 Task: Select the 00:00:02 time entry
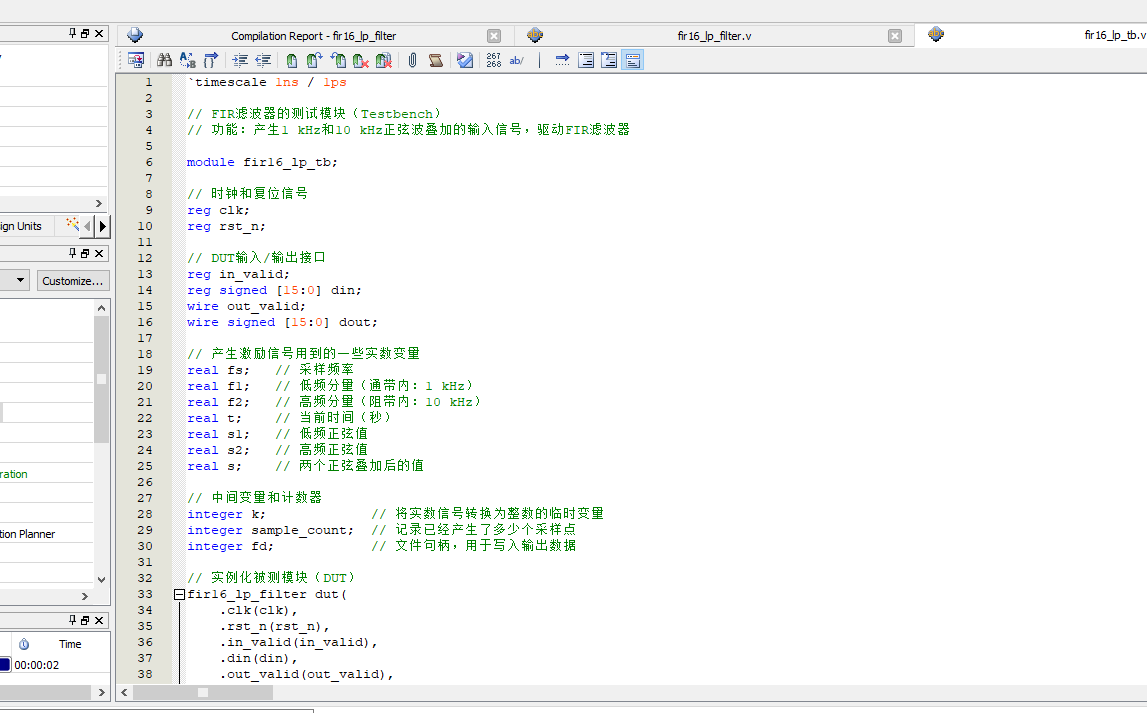[x=37, y=665]
